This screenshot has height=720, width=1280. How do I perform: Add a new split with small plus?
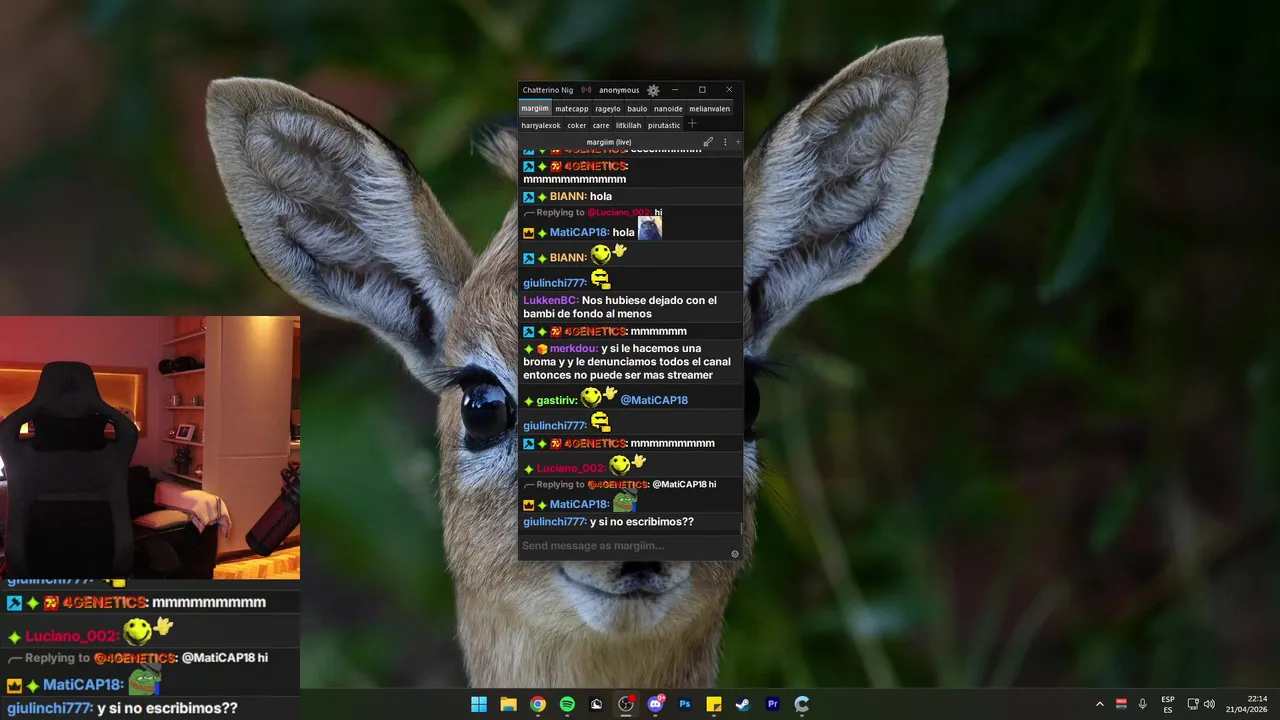(x=738, y=142)
